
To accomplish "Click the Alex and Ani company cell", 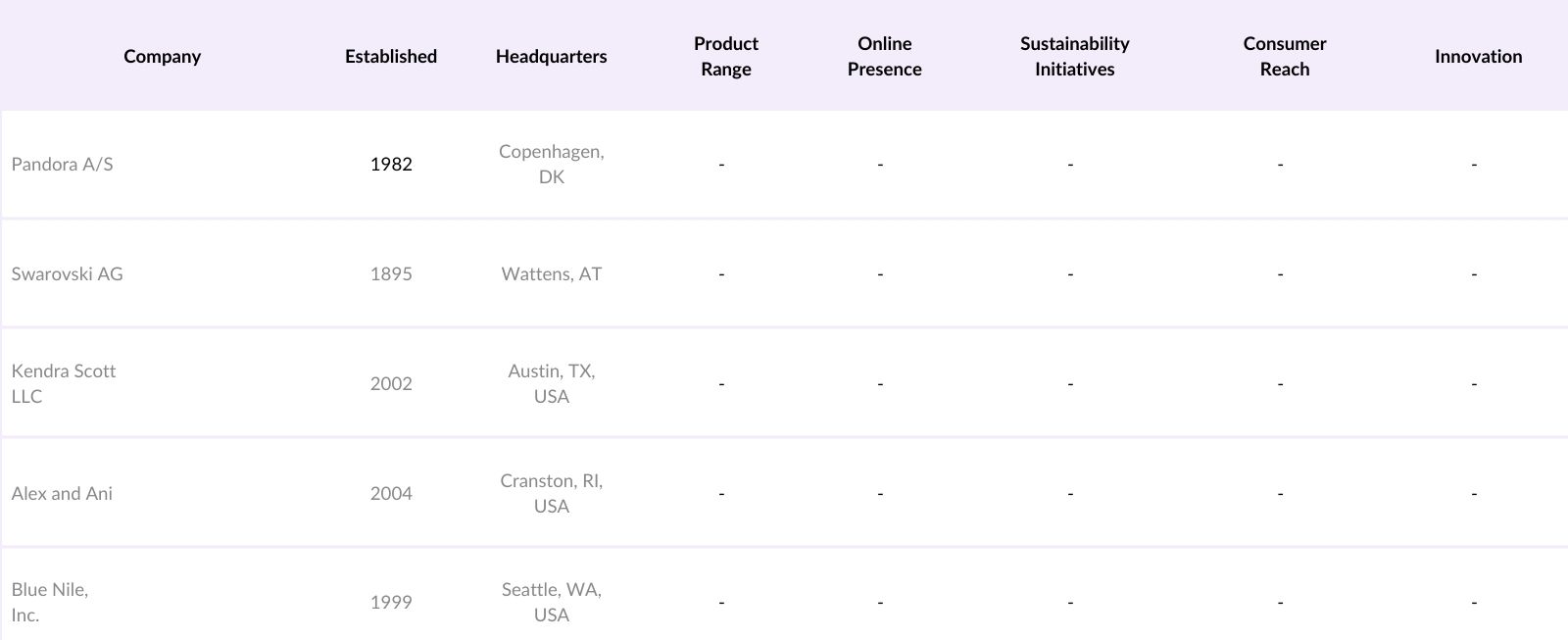I will click(63, 494).
